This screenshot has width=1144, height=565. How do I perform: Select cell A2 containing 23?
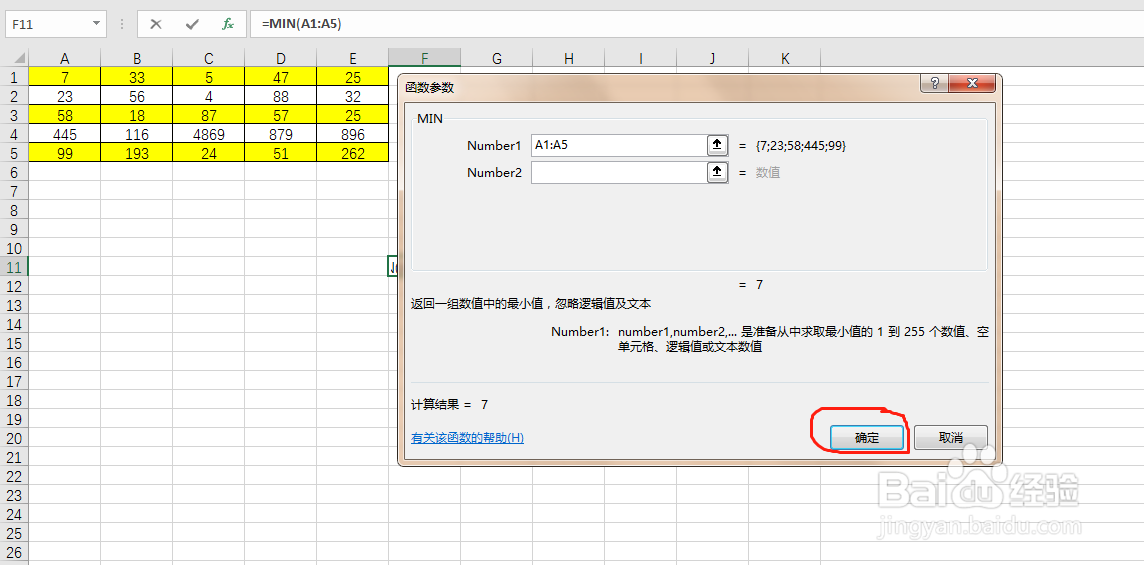pos(65,96)
